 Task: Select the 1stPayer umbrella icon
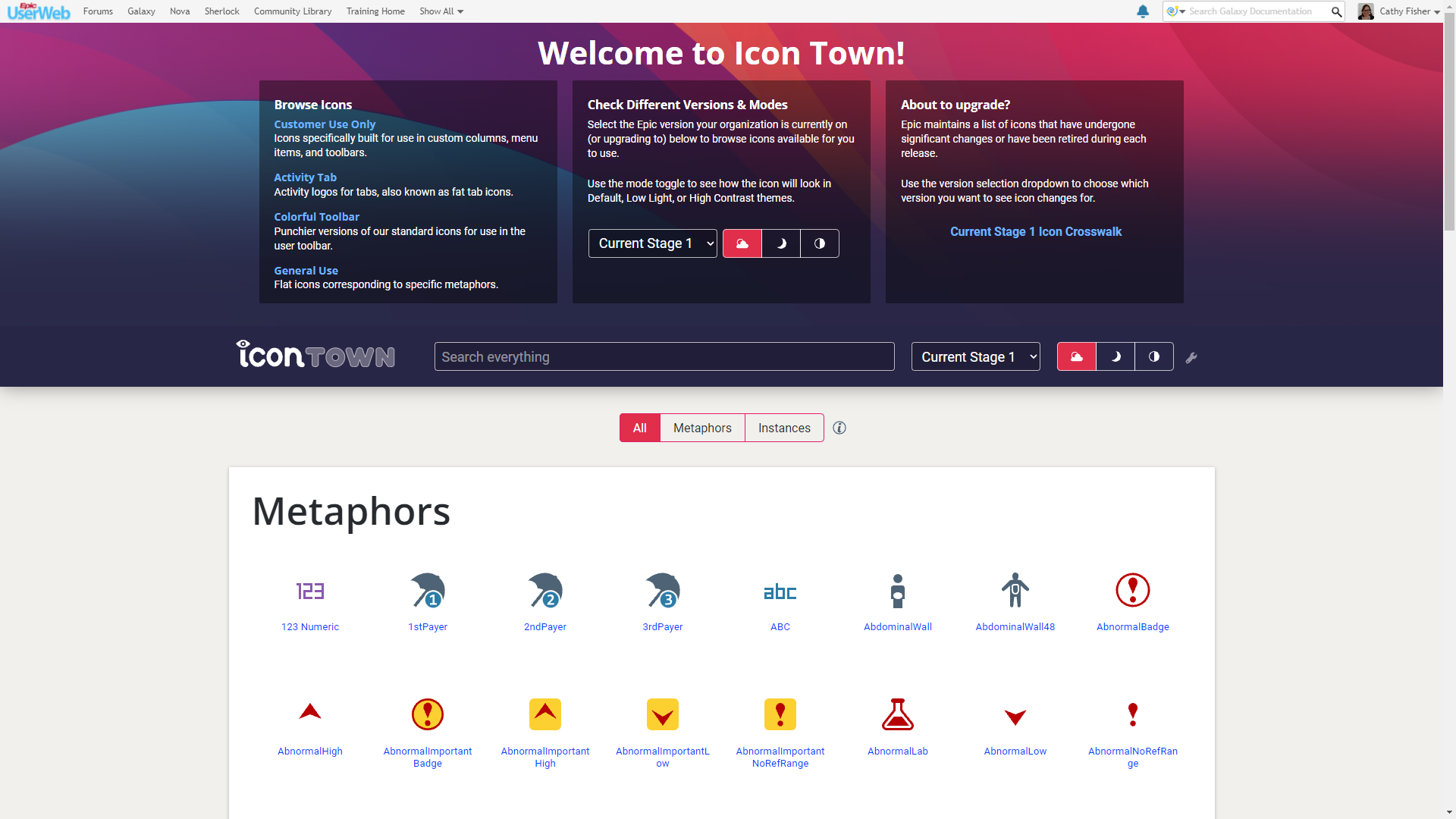(428, 591)
